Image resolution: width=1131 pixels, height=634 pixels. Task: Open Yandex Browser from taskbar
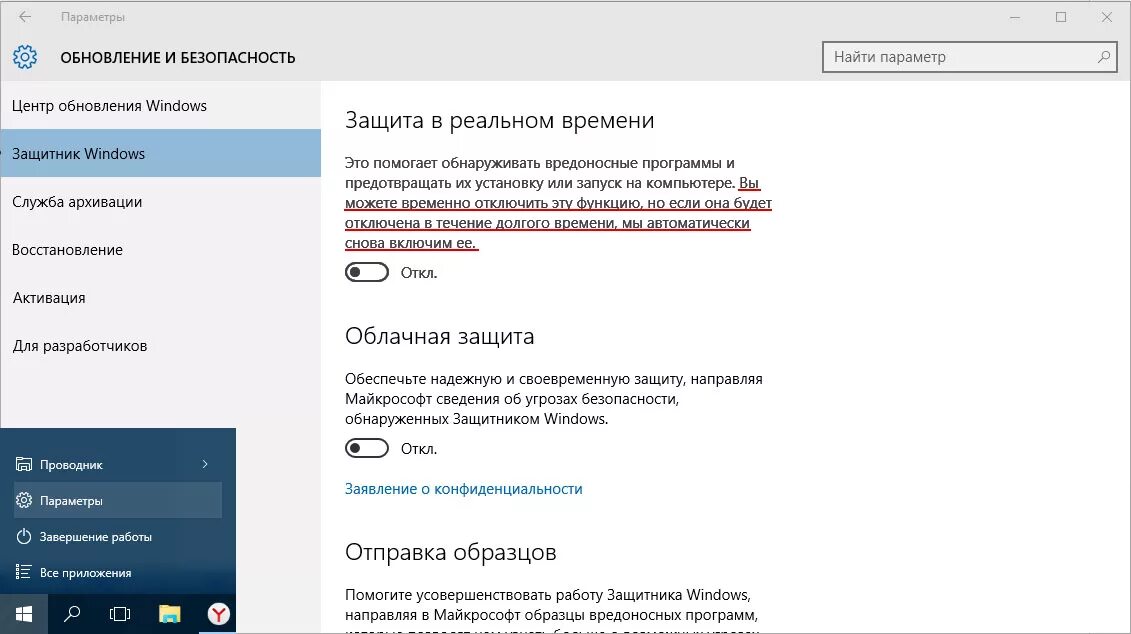219,614
